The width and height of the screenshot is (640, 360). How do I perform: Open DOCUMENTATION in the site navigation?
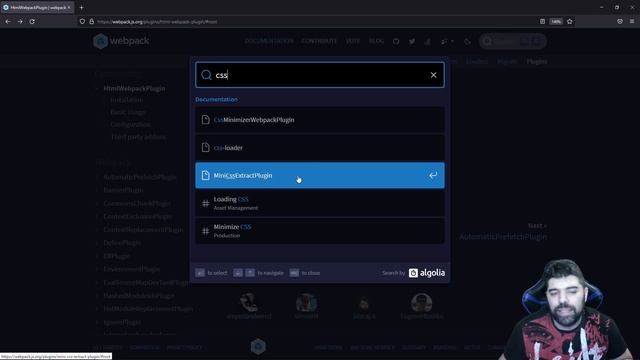click(269, 41)
